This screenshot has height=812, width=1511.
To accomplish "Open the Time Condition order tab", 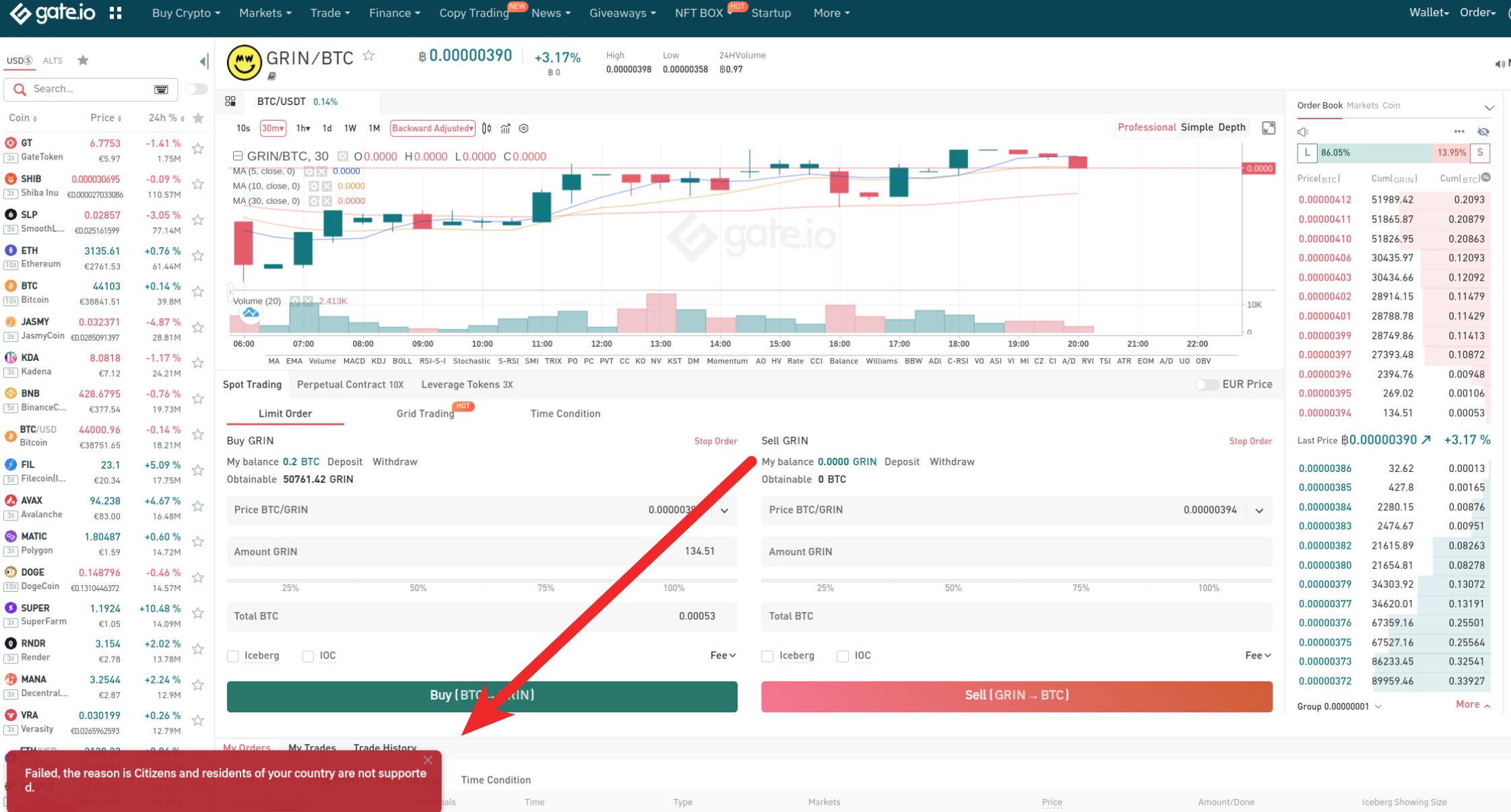I will pyautogui.click(x=565, y=413).
